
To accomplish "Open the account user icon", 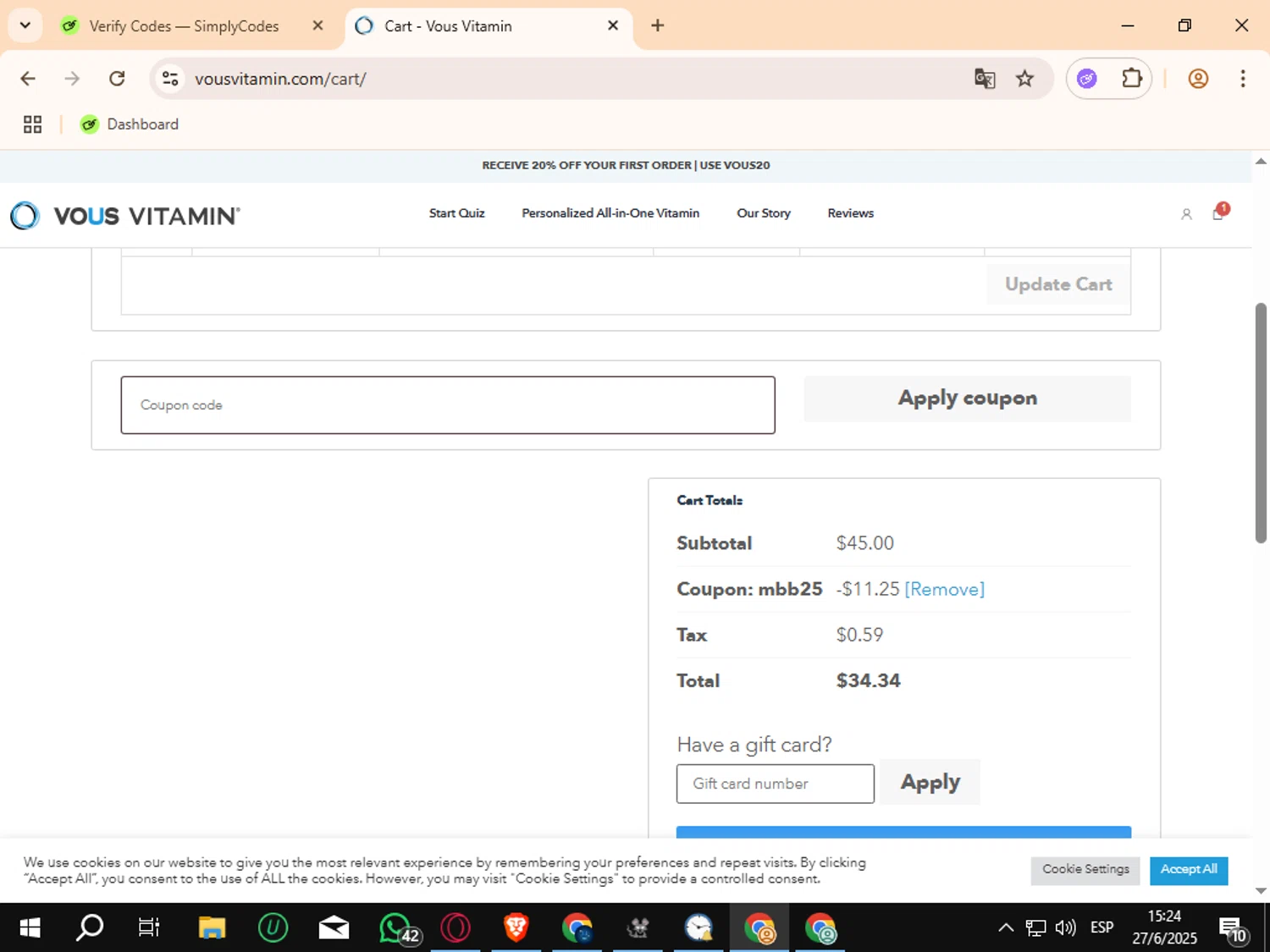I will [1186, 214].
